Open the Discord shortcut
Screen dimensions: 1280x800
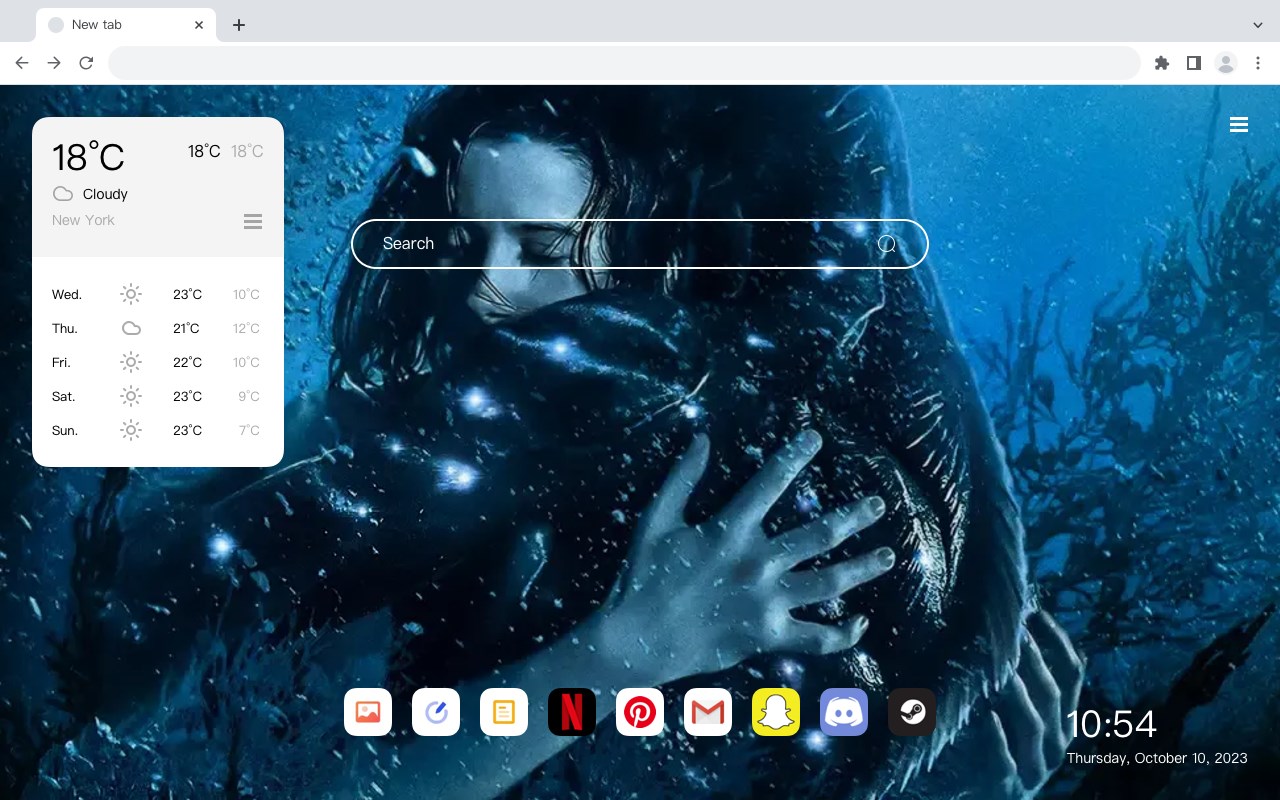click(x=844, y=712)
